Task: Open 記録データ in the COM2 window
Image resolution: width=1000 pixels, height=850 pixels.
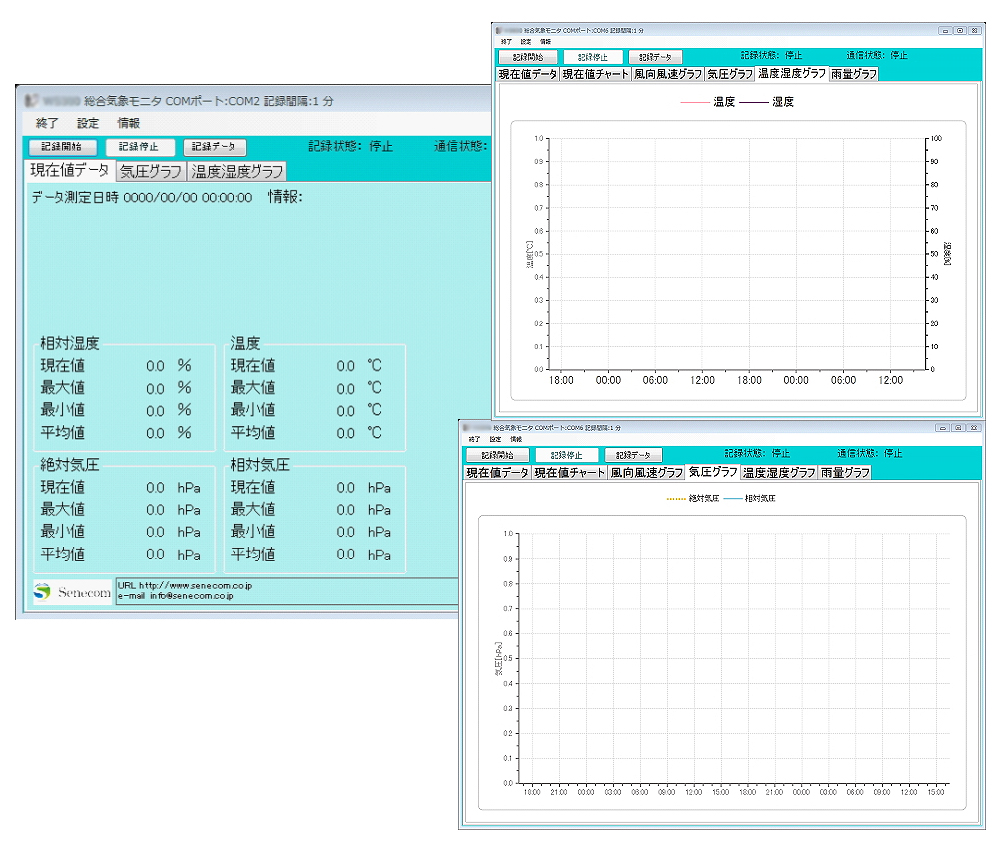Action: pyautogui.click(x=214, y=147)
